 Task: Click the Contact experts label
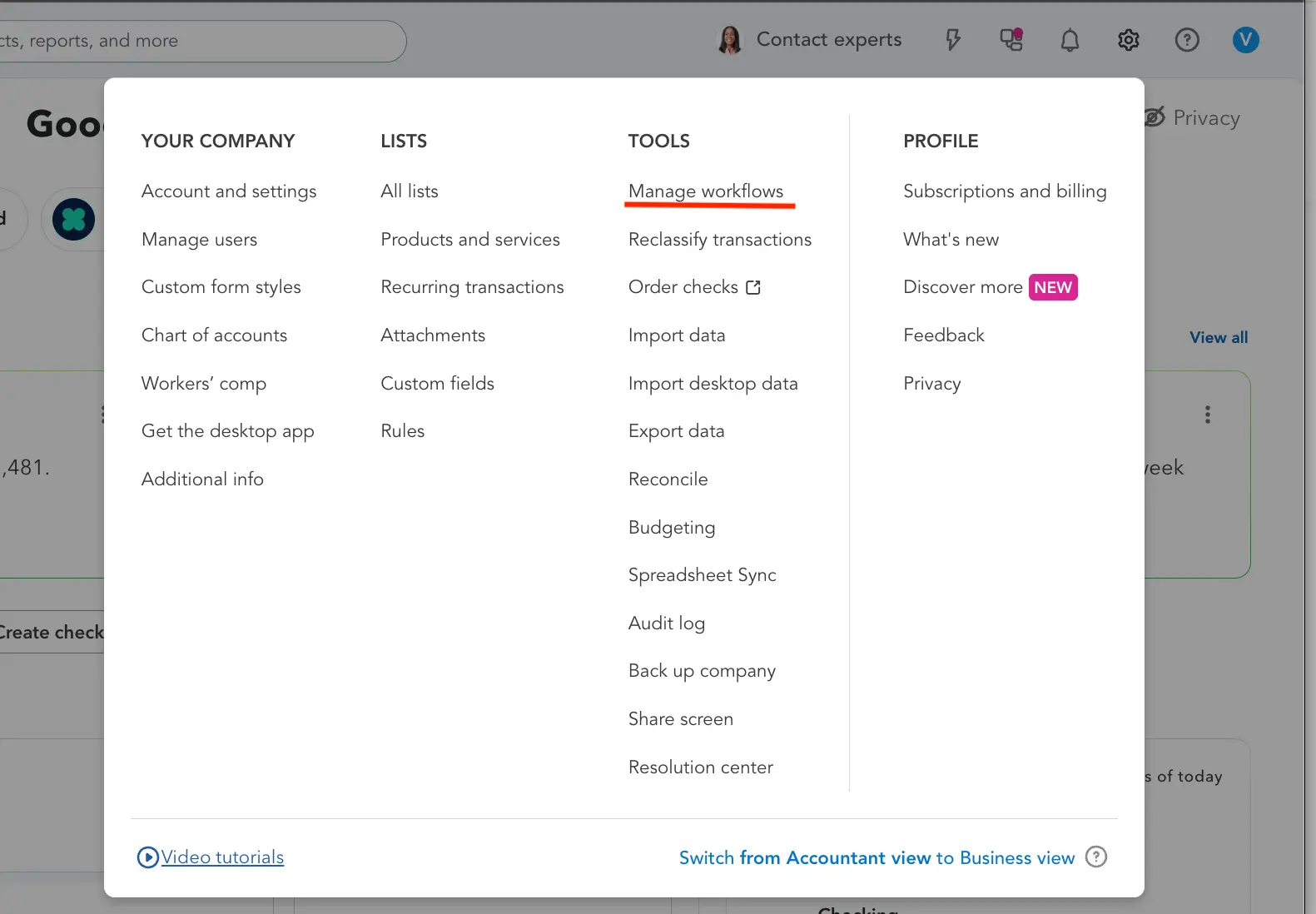[829, 40]
